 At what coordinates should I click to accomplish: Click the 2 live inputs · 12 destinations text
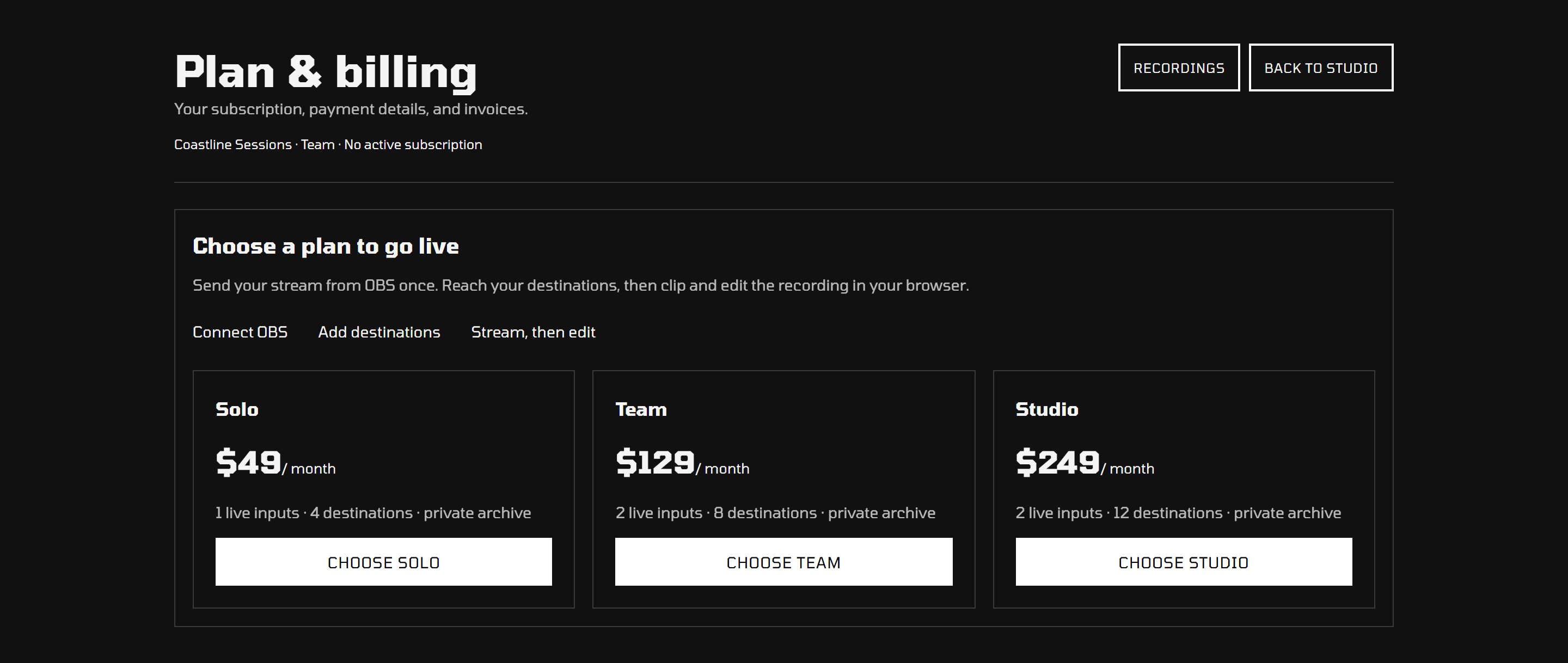[1178, 513]
